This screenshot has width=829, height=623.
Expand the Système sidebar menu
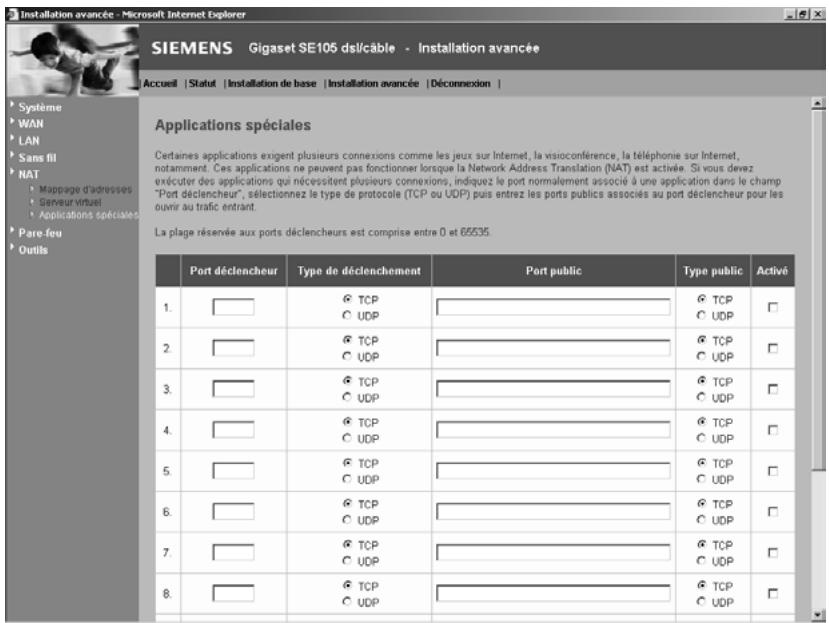point(40,107)
